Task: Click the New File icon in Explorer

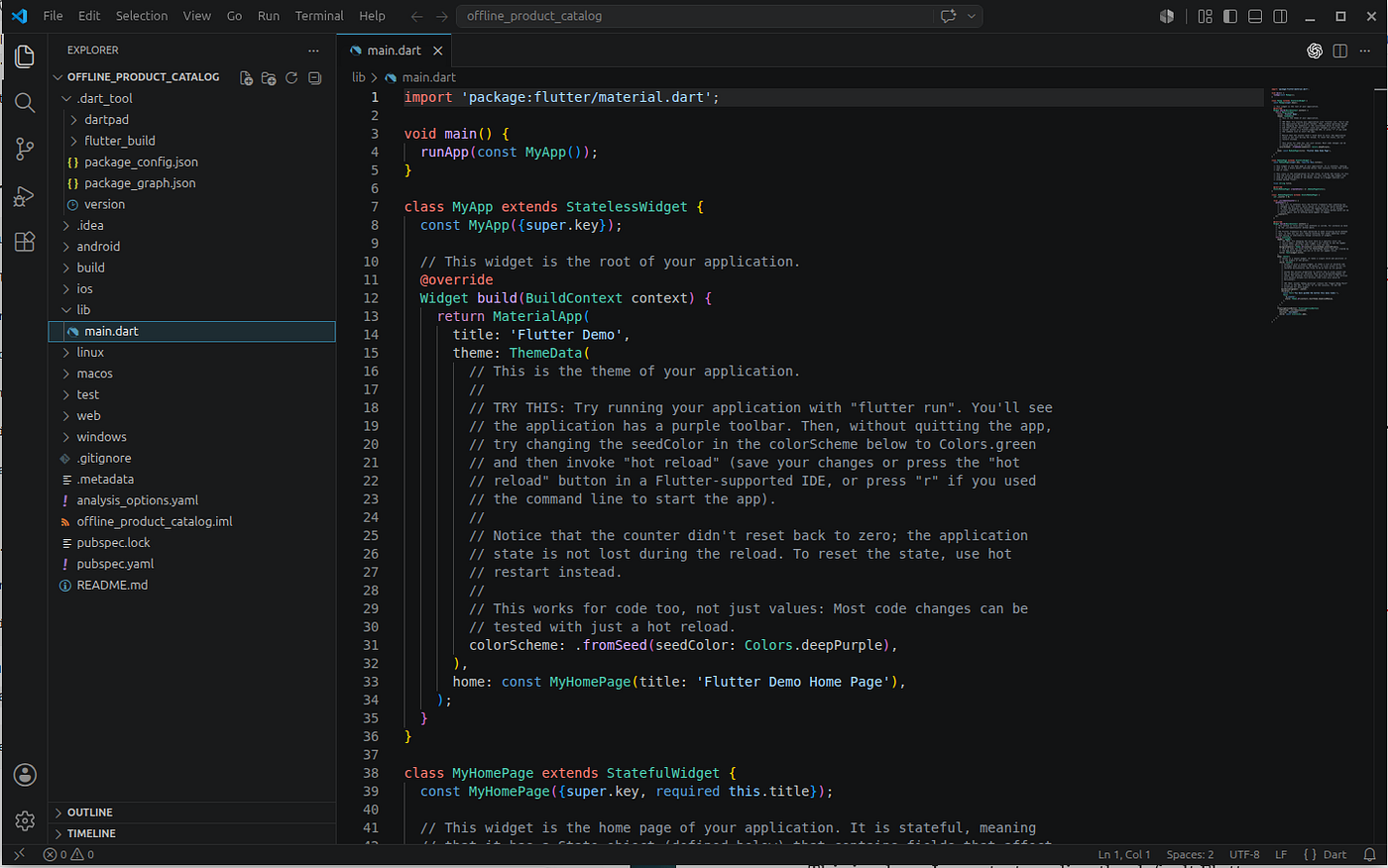Action: click(x=246, y=77)
